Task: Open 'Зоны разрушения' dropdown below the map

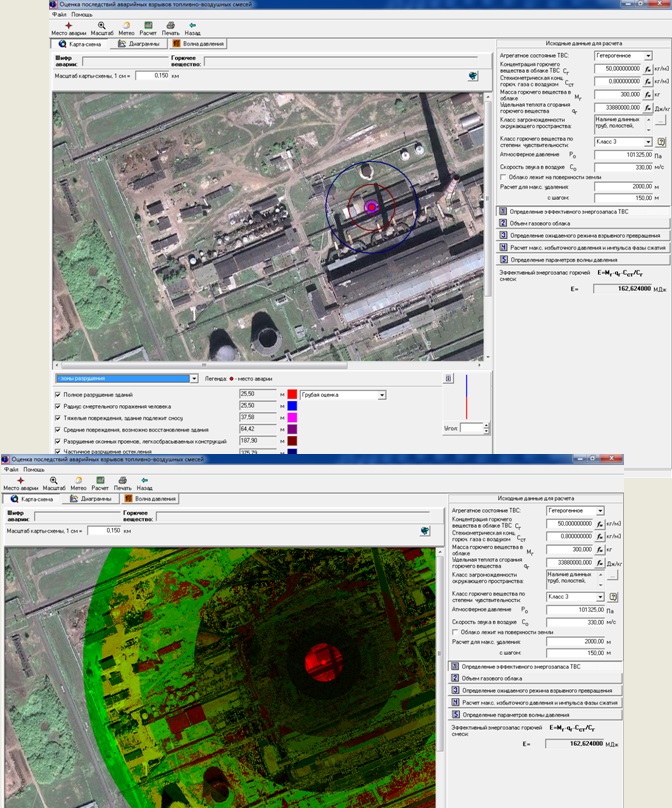Action: point(194,379)
